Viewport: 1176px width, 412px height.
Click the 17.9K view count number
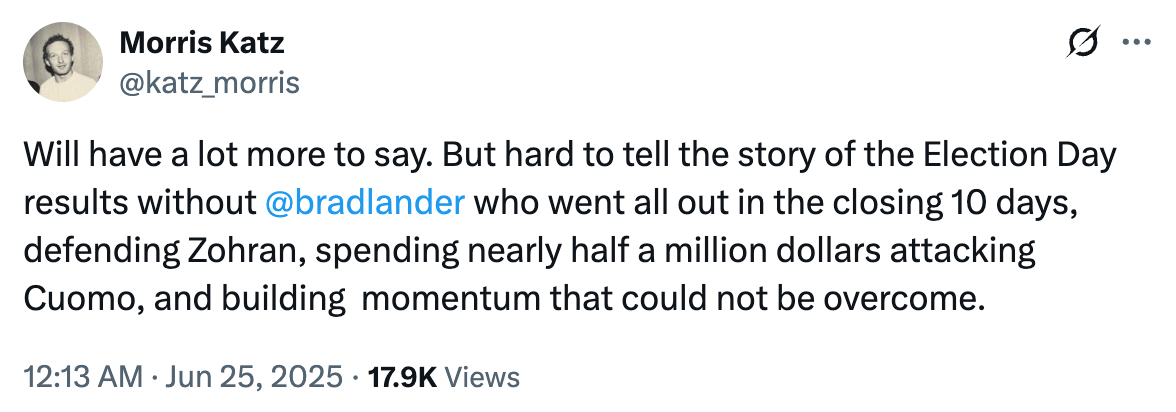401,377
